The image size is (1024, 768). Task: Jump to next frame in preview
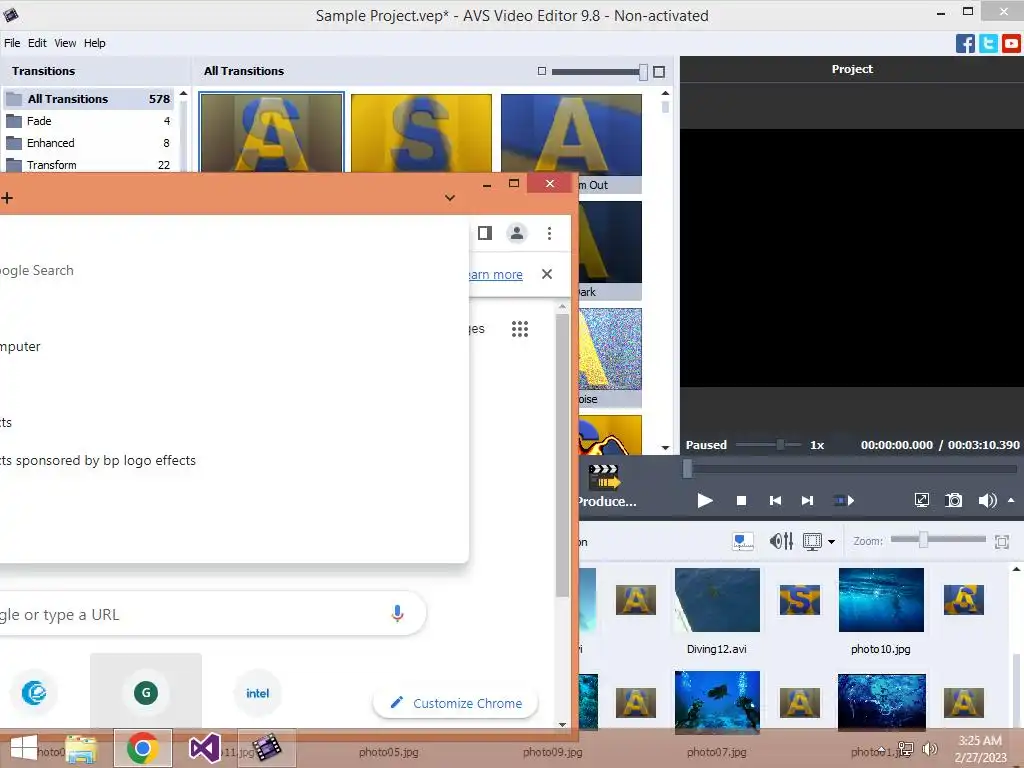point(807,501)
